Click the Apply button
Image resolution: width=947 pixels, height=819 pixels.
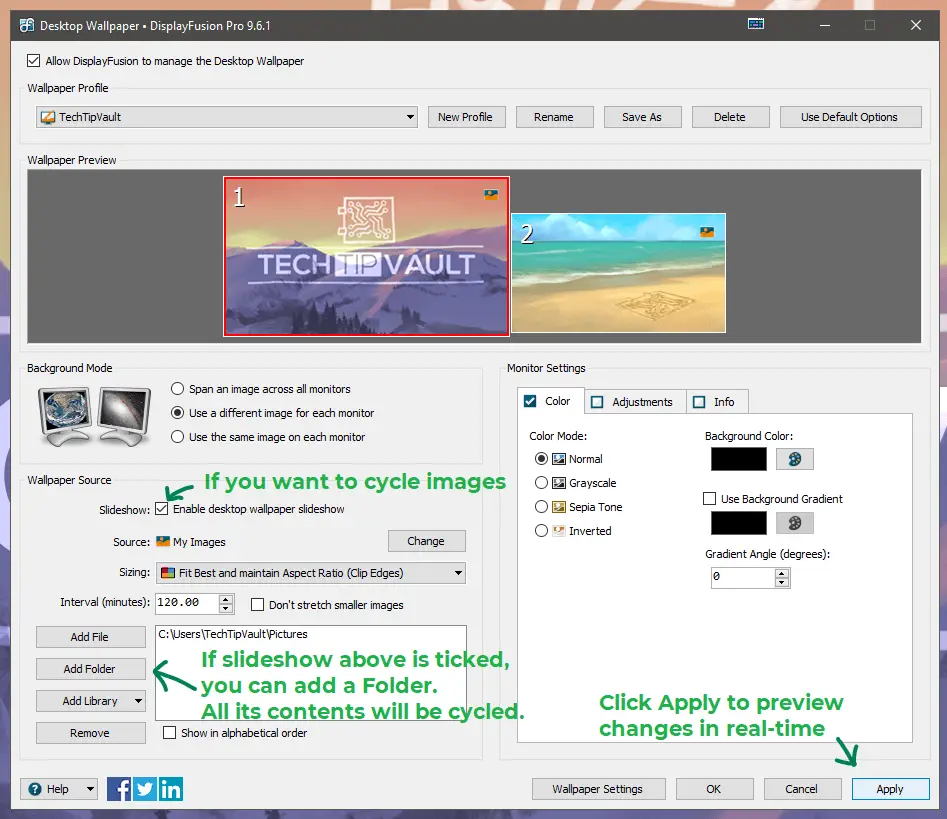pyautogui.click(x=890, y=789)
